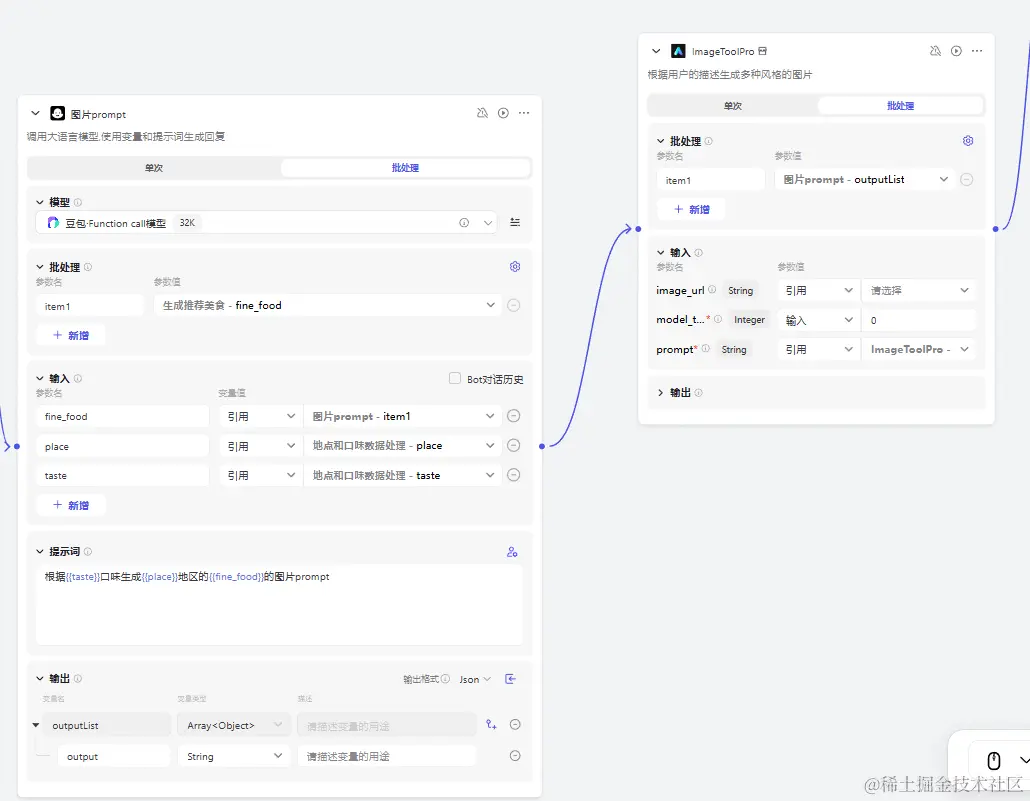Image resolution: width=1030 pixels, height=801 pixels.
Task: Open 地点和口味数据处理 - place dropdown
Action: pos(402,446)
